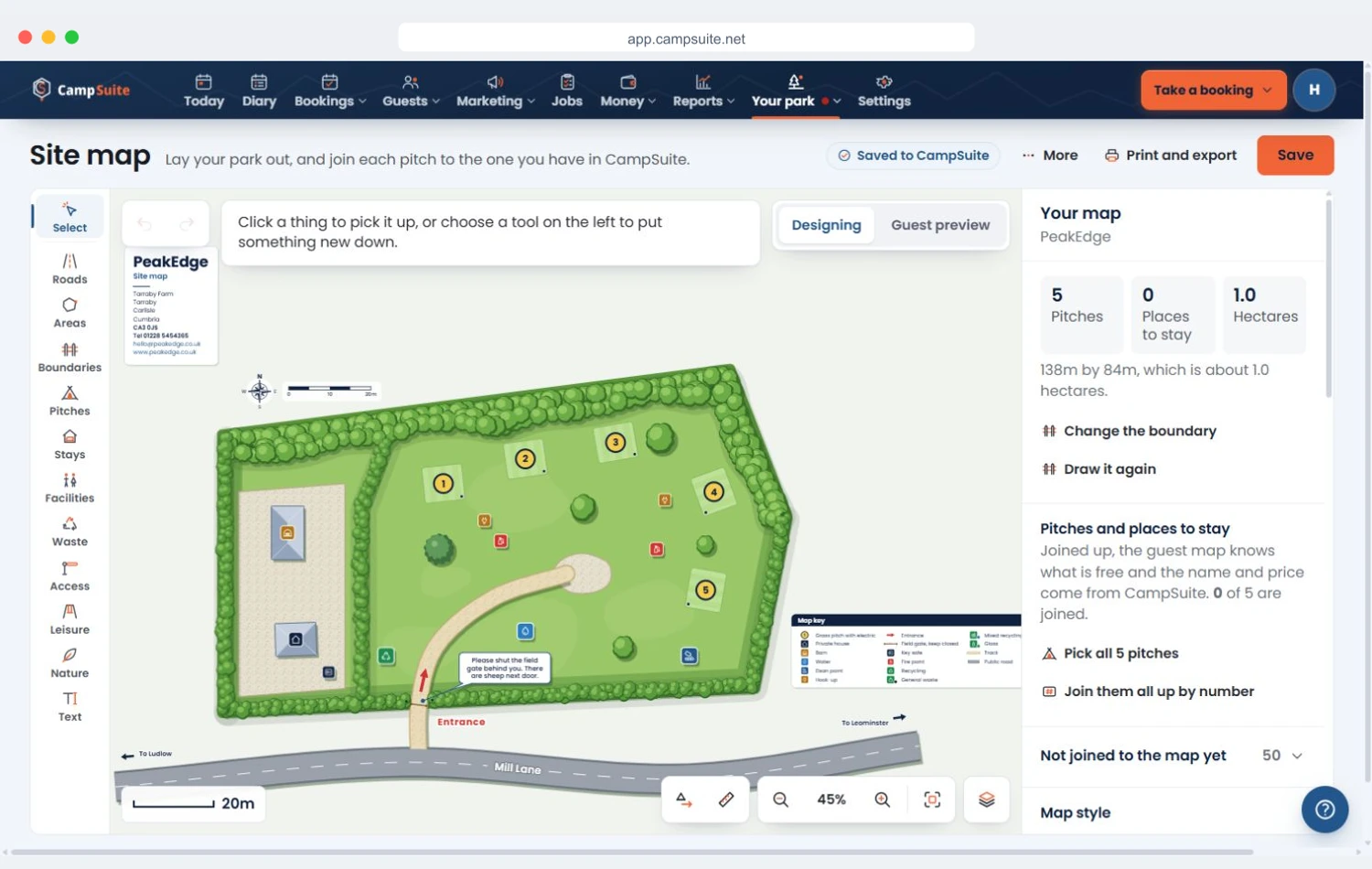1372x869 pixels.
Task: Expand Not joined to the map yet
Action: (1171, 756)
